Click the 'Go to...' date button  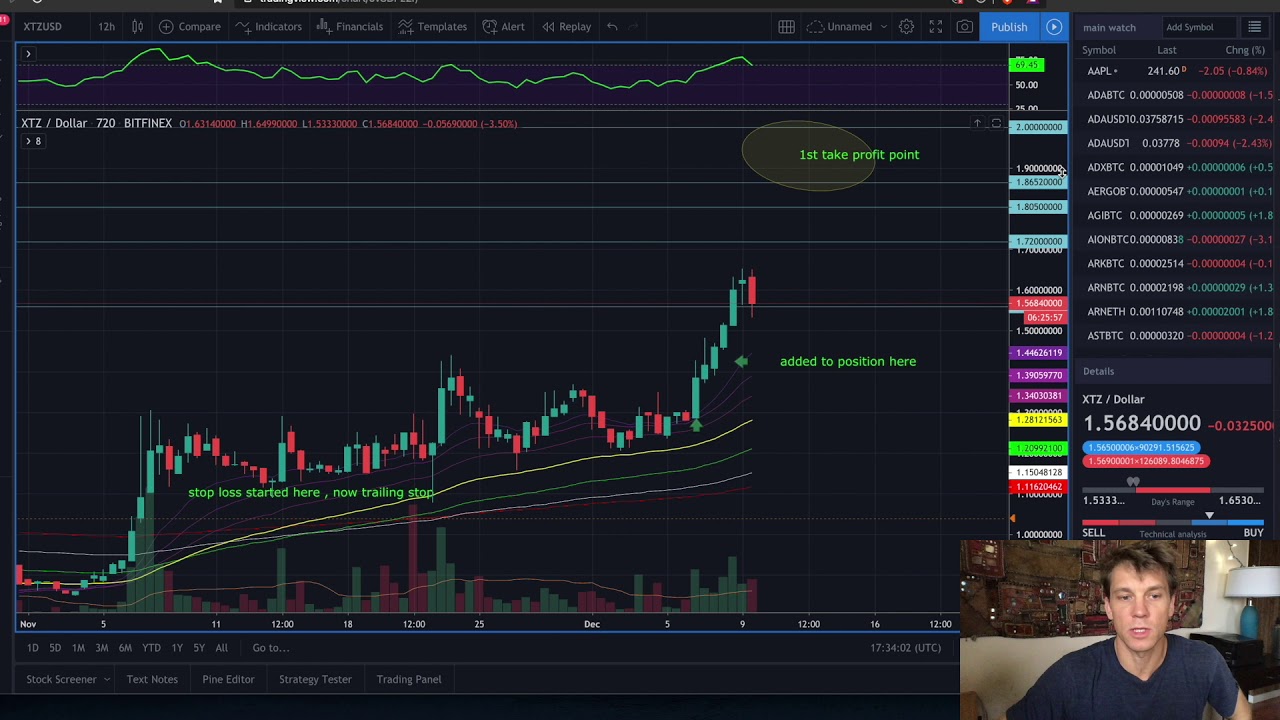(x=270, y=648)
